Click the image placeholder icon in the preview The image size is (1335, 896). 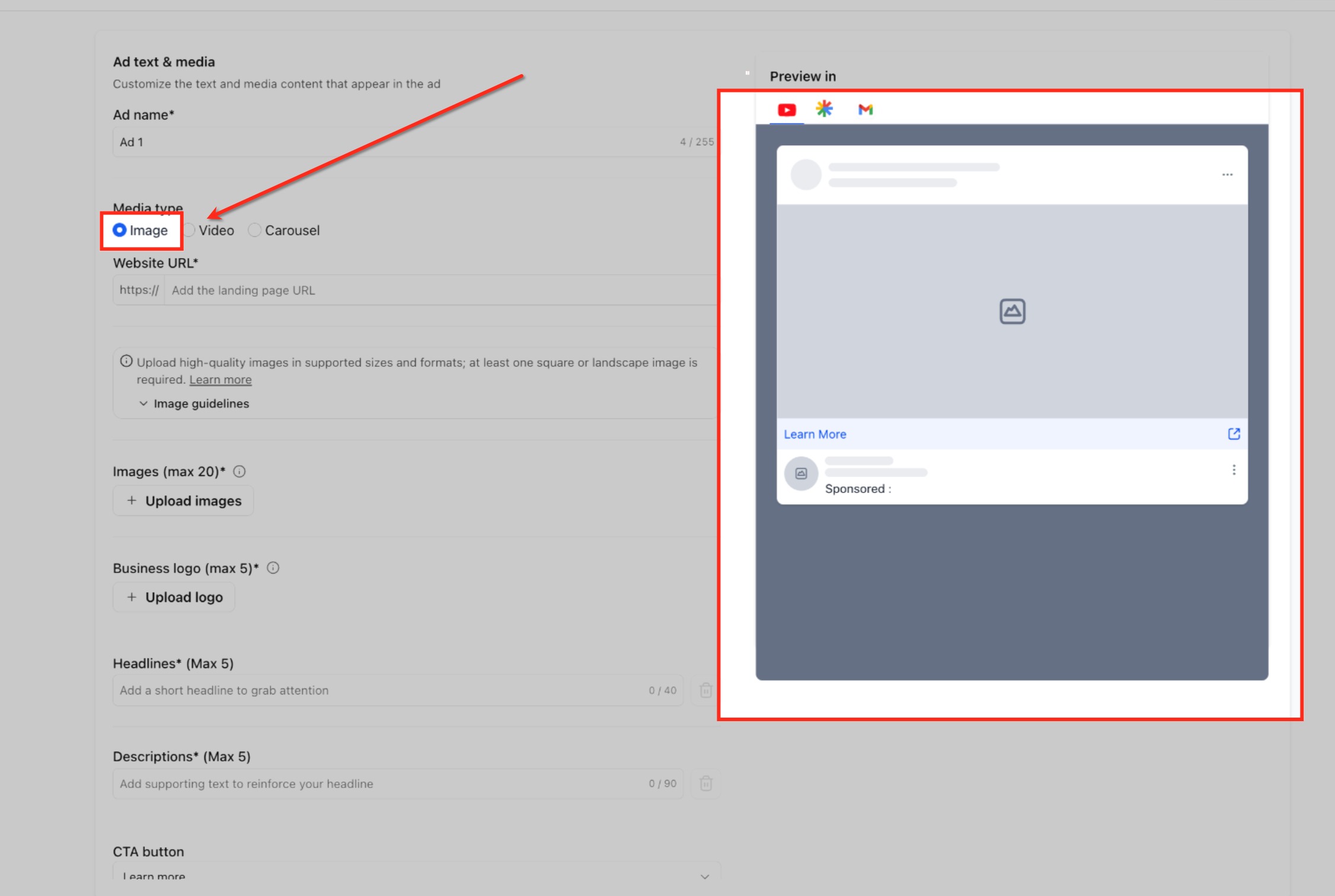tap(1012, 311)
